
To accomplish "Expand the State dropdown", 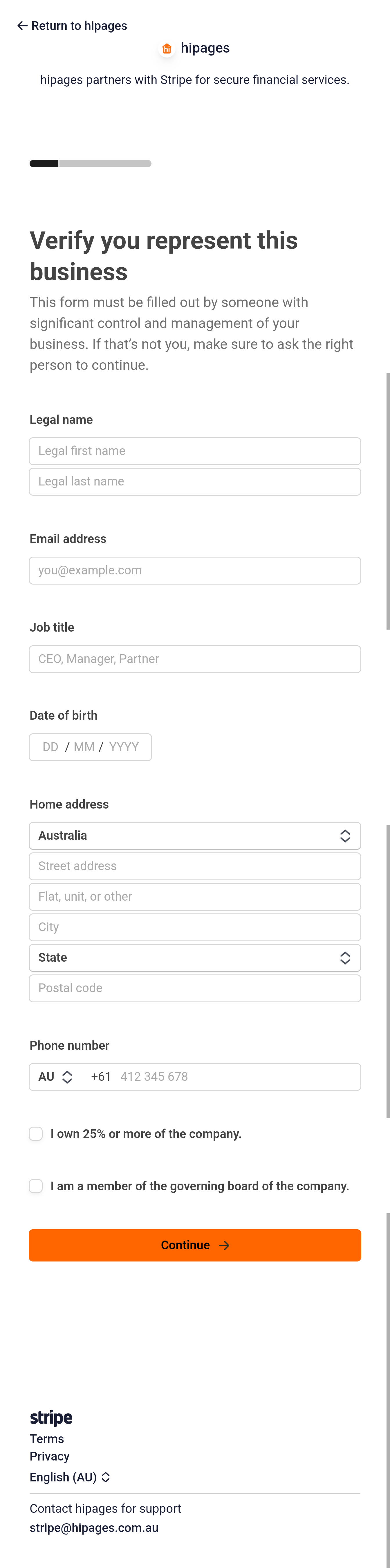I will click(195, 958).
